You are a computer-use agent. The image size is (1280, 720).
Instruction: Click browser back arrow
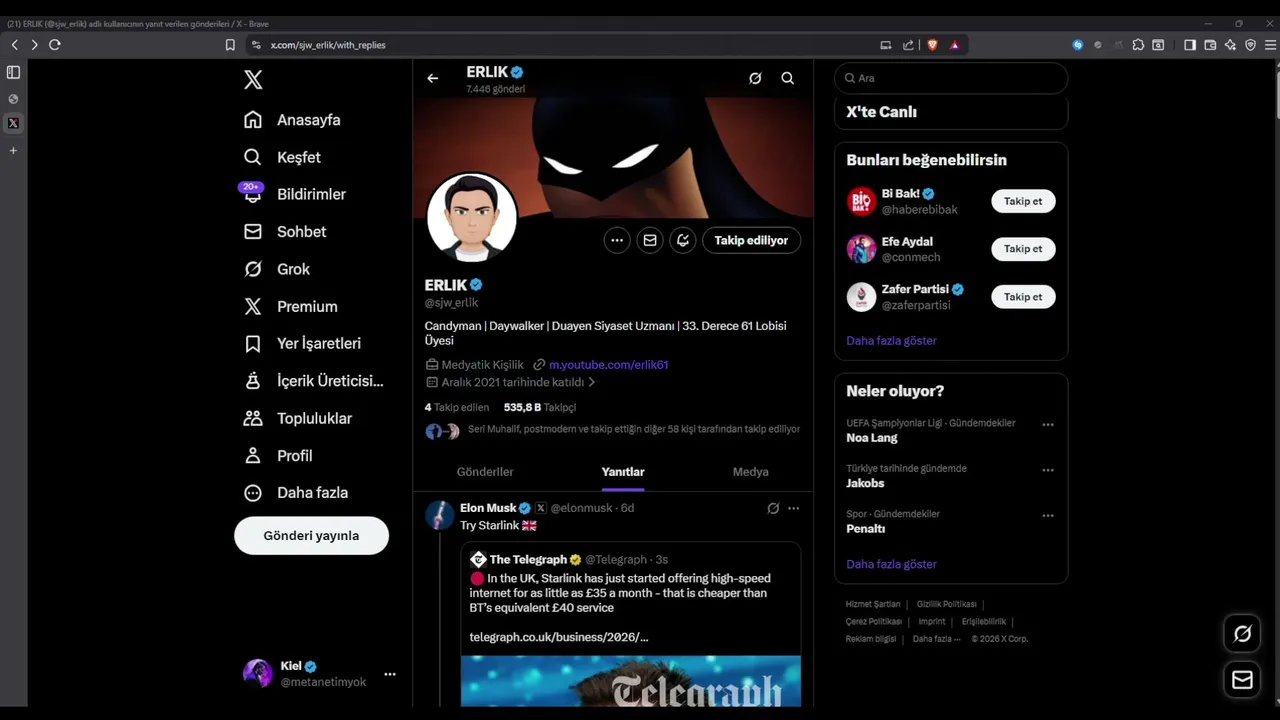click(x=14, y=44)
